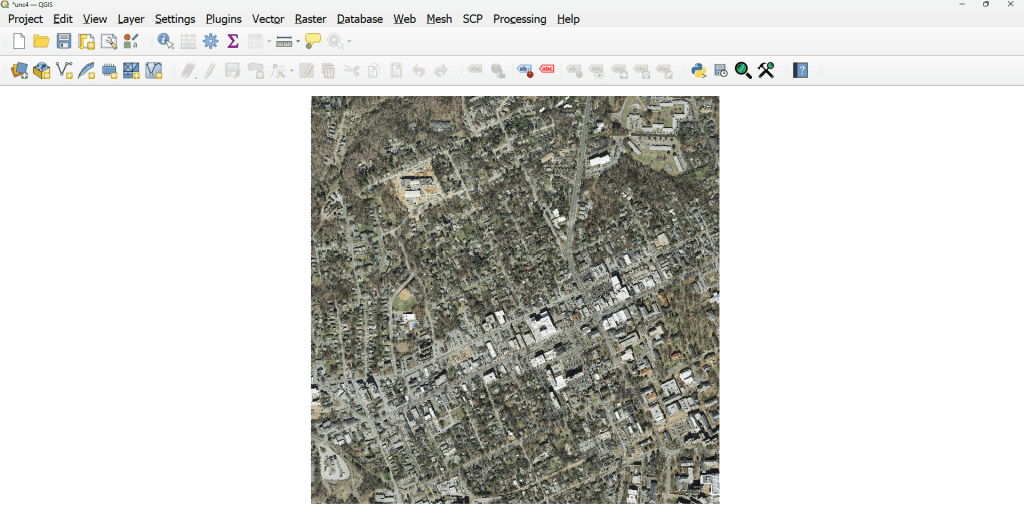Open the Processing Toolbox gear icon
The height and width of the screenshot is (514, 1024).
point(211,41)
